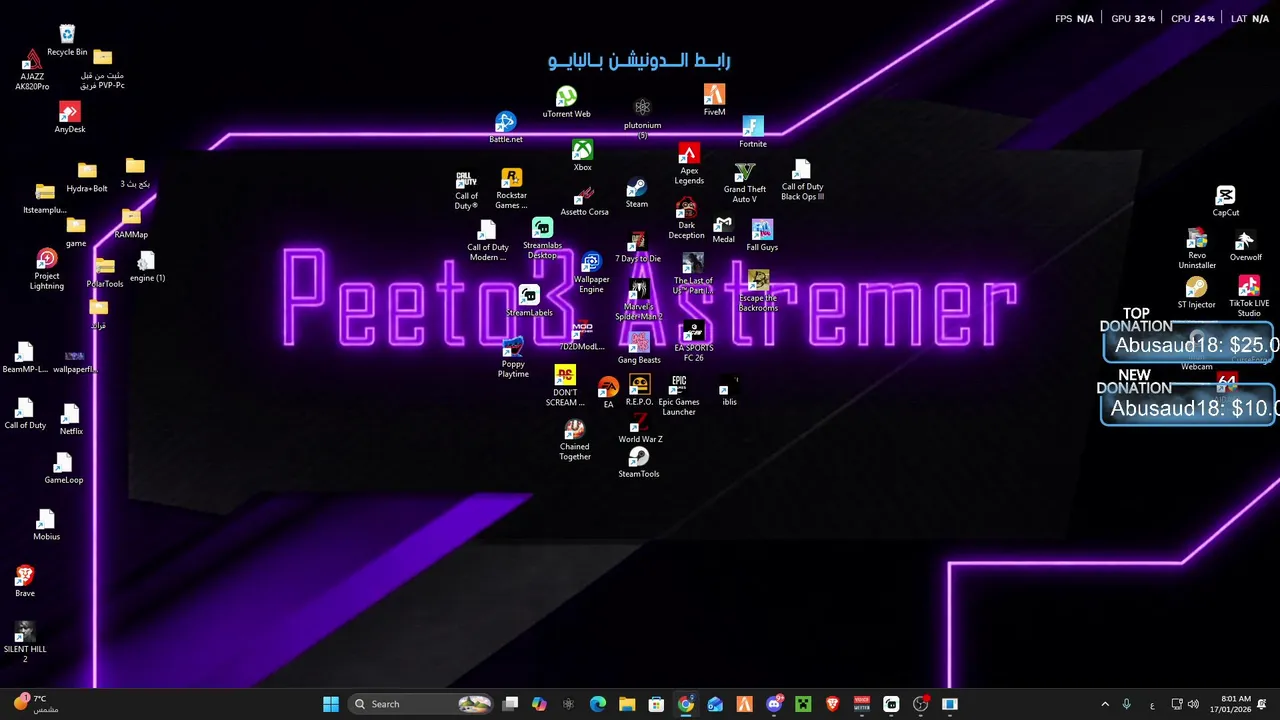Open the Medal app icon

click(723, 229)
